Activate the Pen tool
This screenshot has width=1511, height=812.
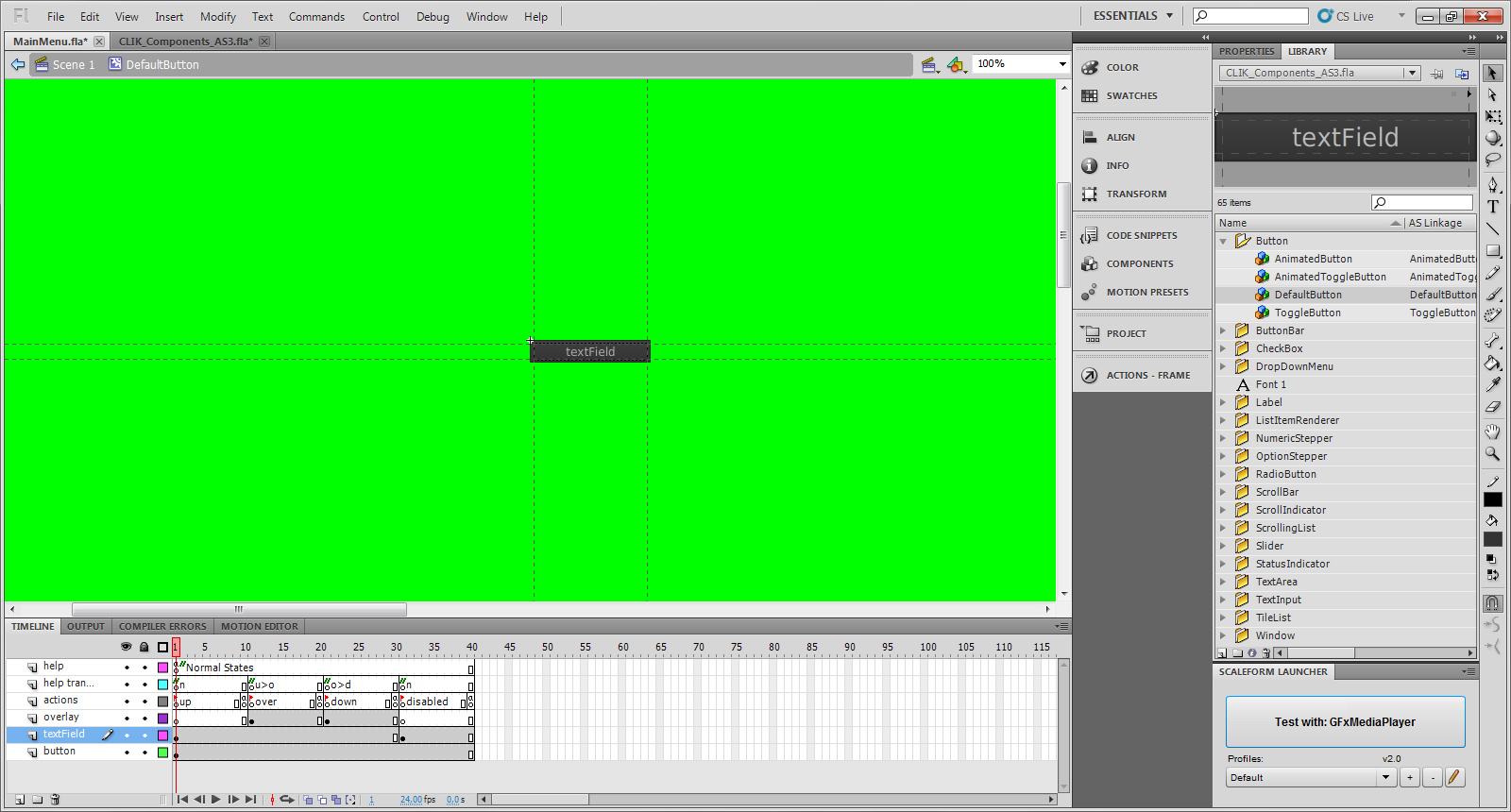1492,185
